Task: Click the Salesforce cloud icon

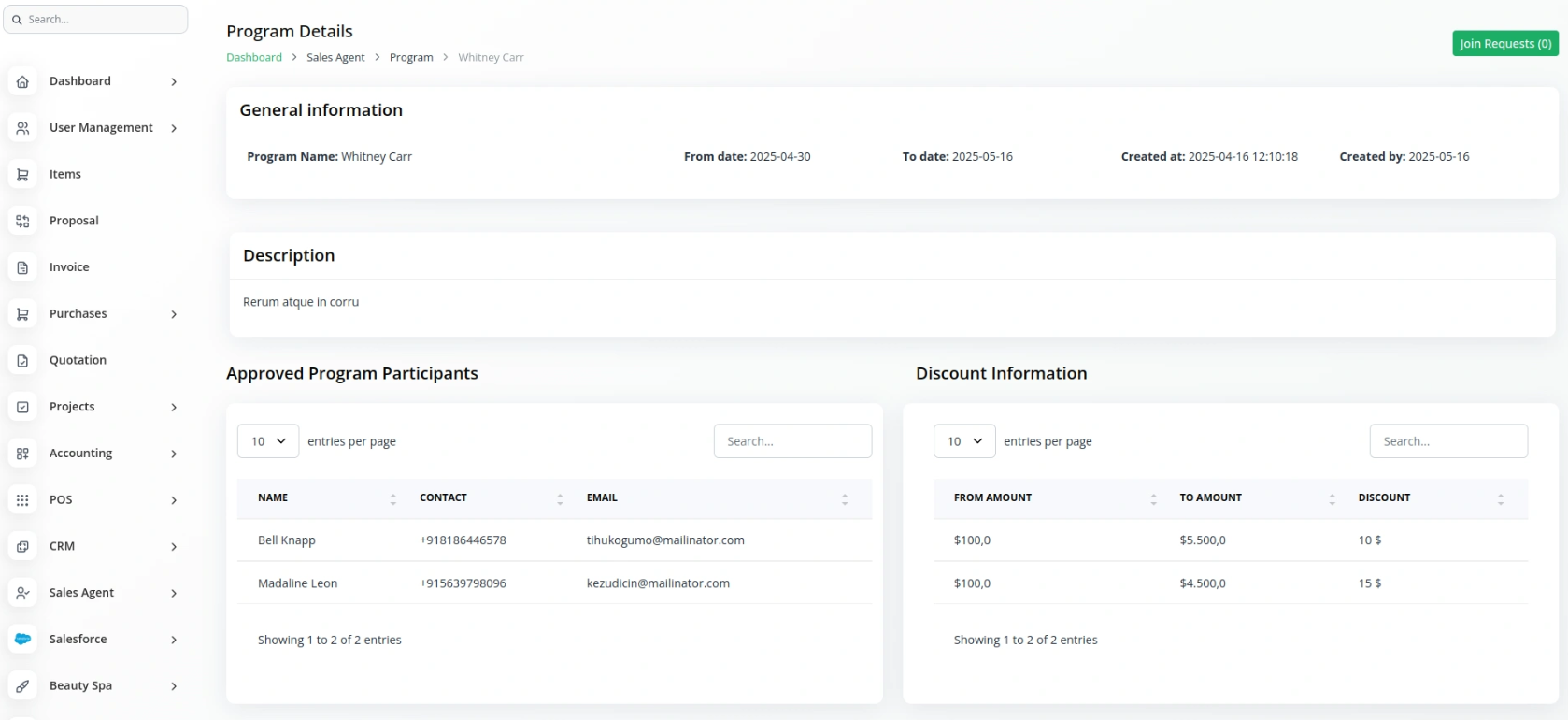Action: coord(22,640)
